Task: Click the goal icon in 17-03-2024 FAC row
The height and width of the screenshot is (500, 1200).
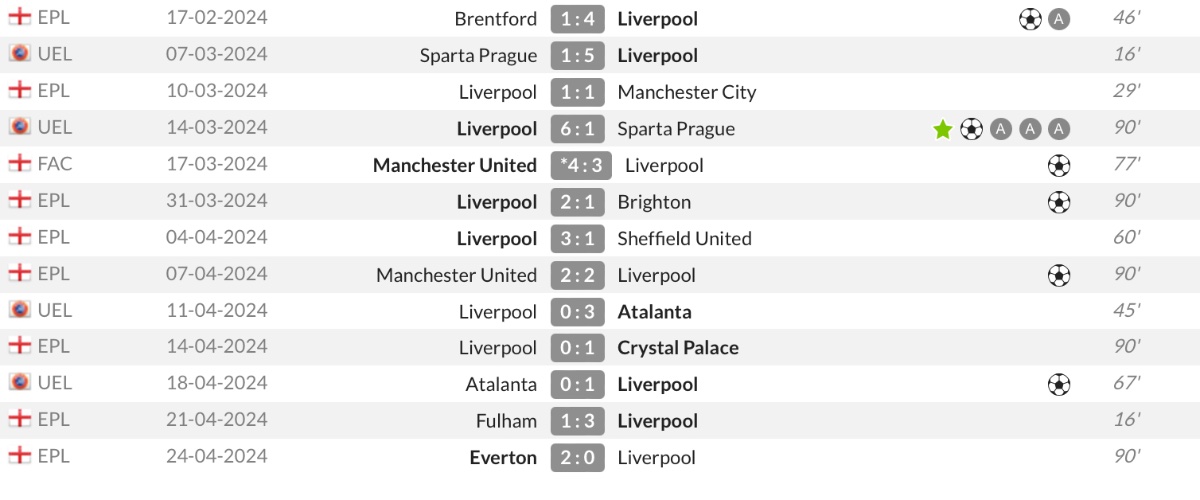Action: coord(1059,165)
